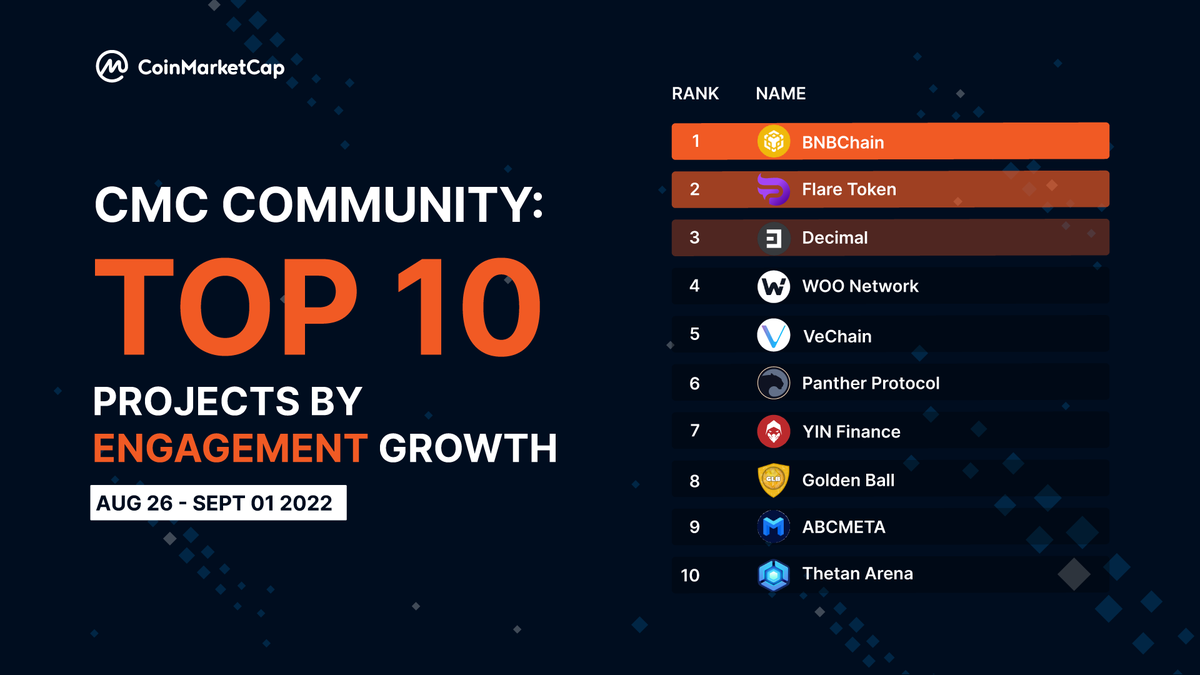Click rank number 5 beside VeChain

click(695, 334)
